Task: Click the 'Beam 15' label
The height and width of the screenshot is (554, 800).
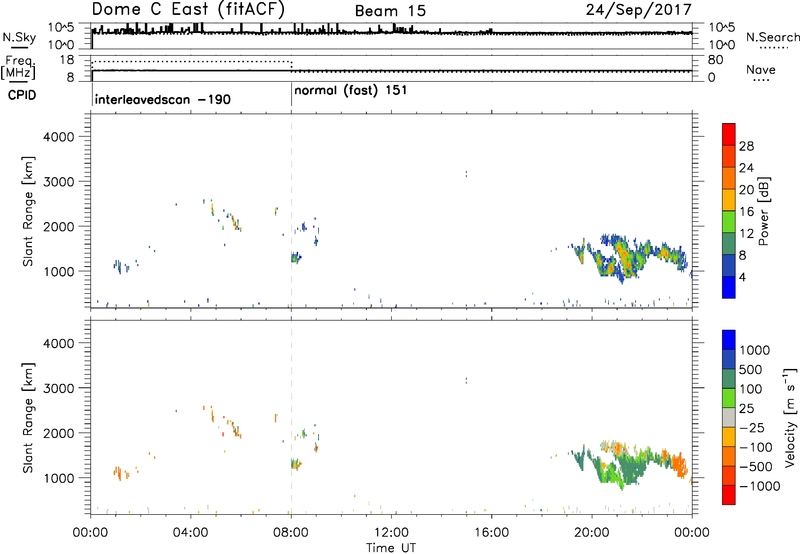Action: point(390,11)
